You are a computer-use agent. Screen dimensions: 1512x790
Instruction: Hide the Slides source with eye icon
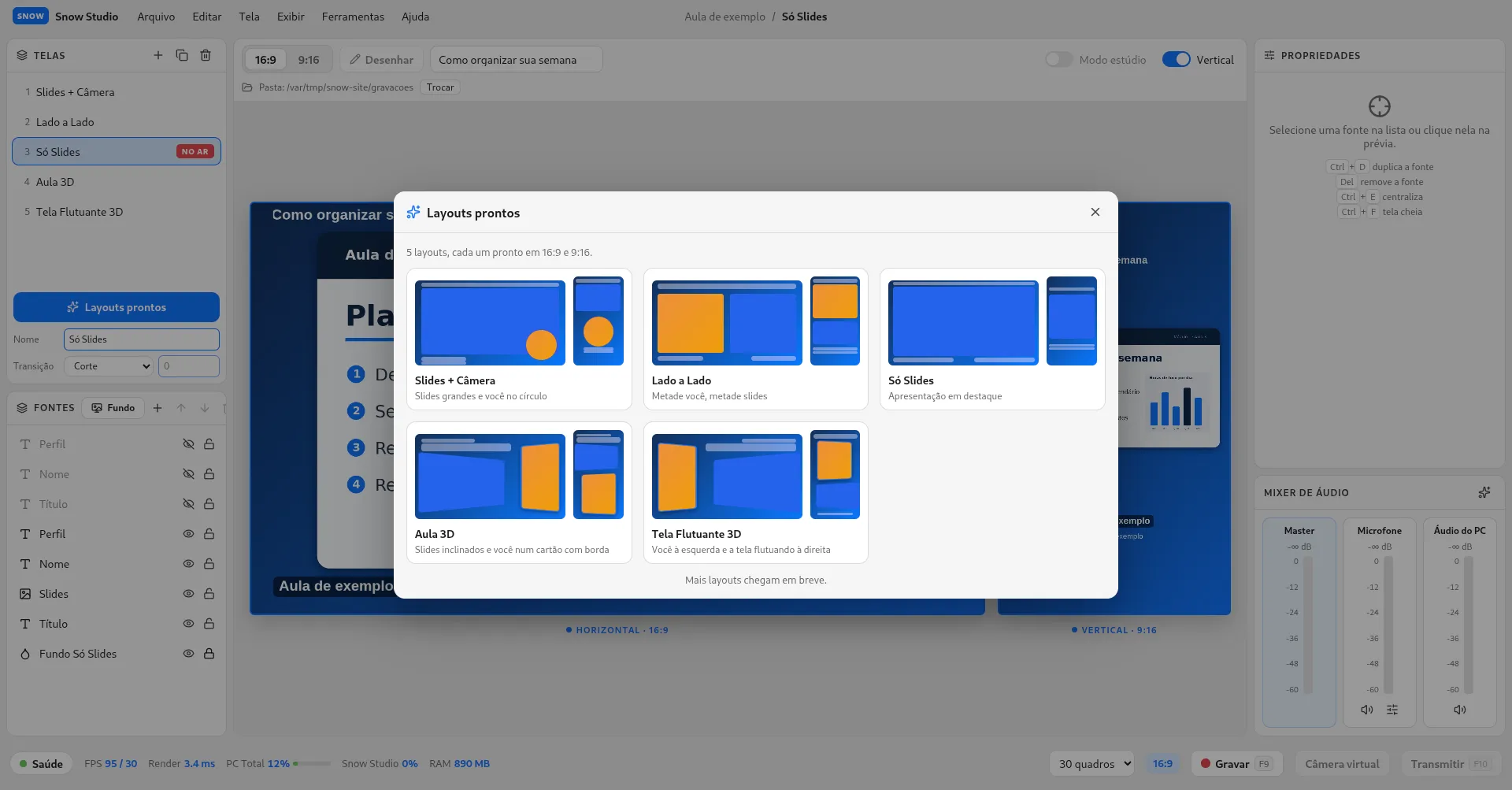click(189, 594)
